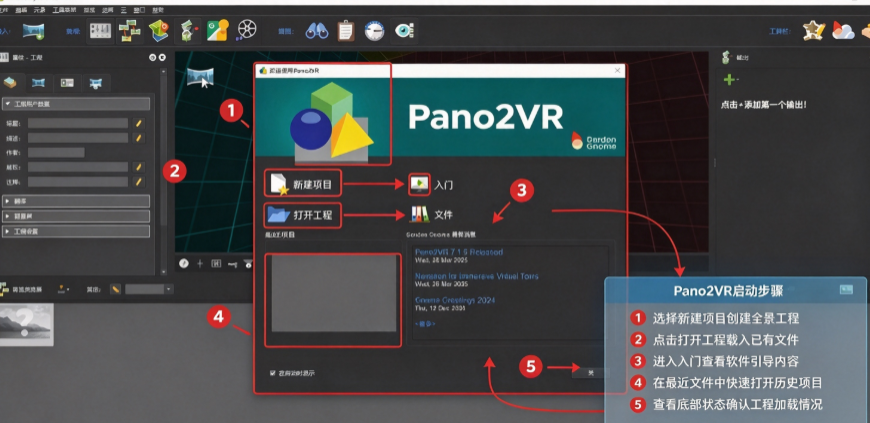Viewport: 870px width, 423px height.
Task: Click the author input field in properties panel
Action: (x=57, y=152)
